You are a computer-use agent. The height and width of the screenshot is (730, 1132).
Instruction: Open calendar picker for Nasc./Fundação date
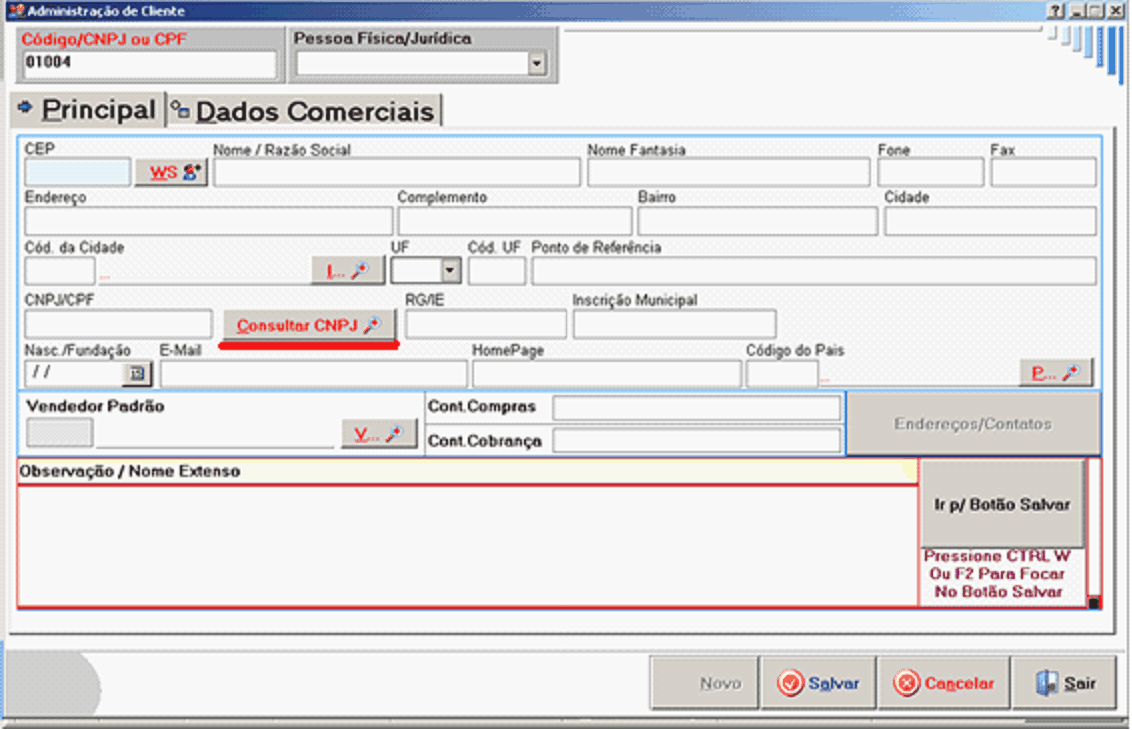tap(135, 374)
